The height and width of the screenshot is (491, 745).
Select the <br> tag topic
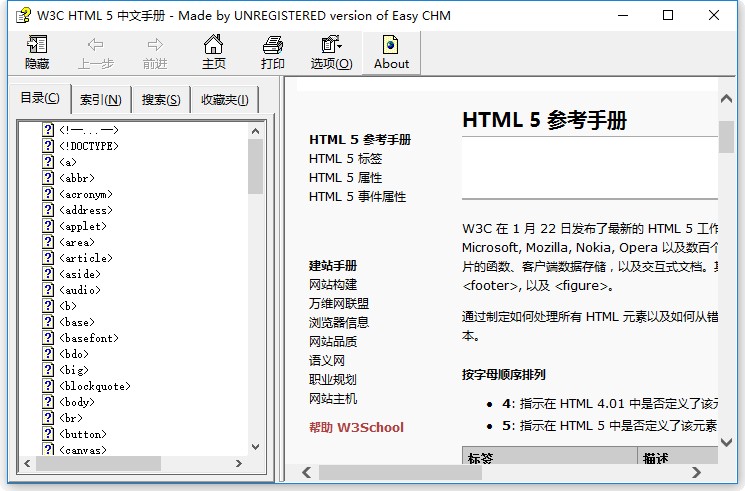tap(71, 418)
